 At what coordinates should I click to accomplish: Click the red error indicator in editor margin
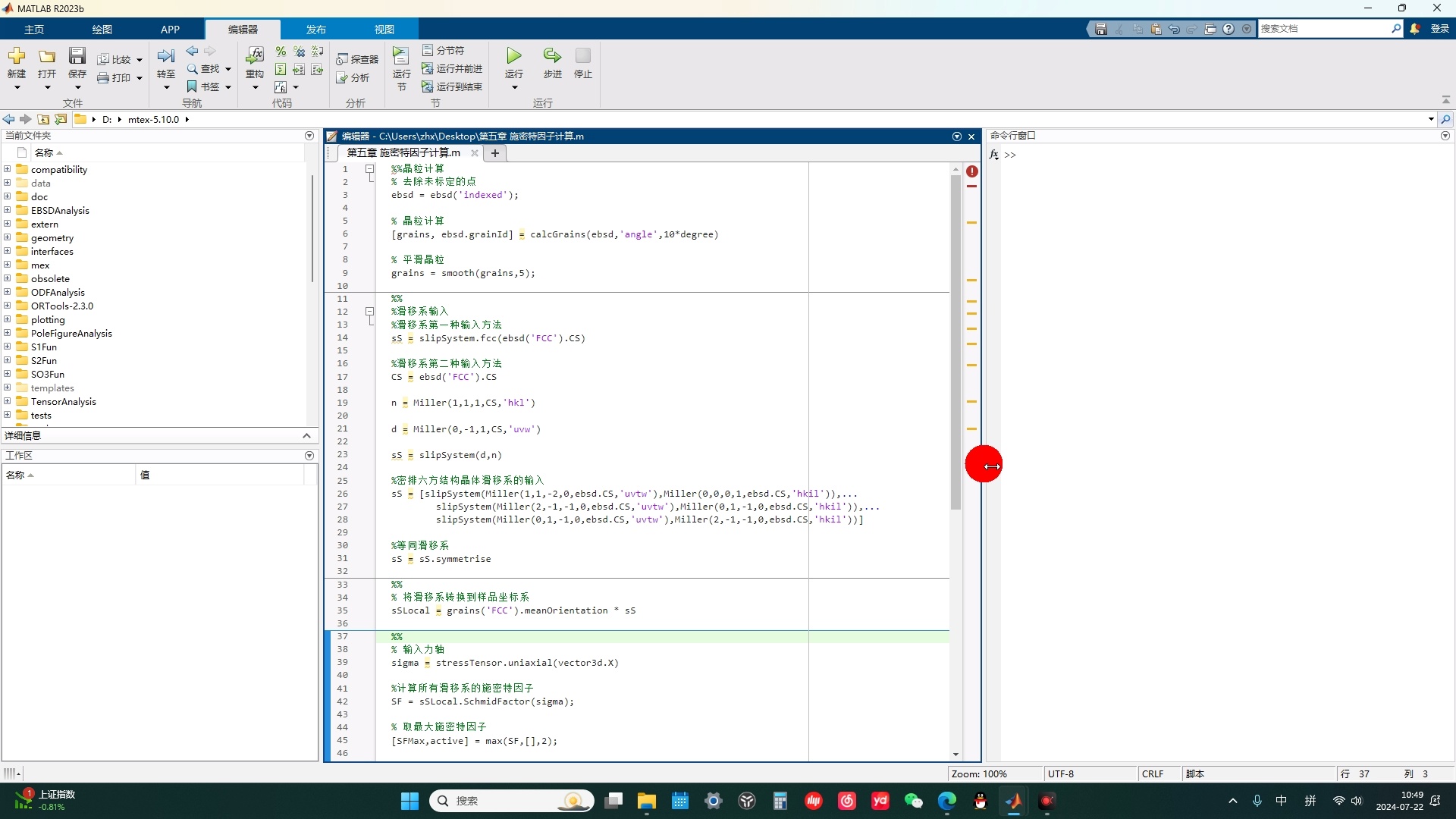(972, 171)
